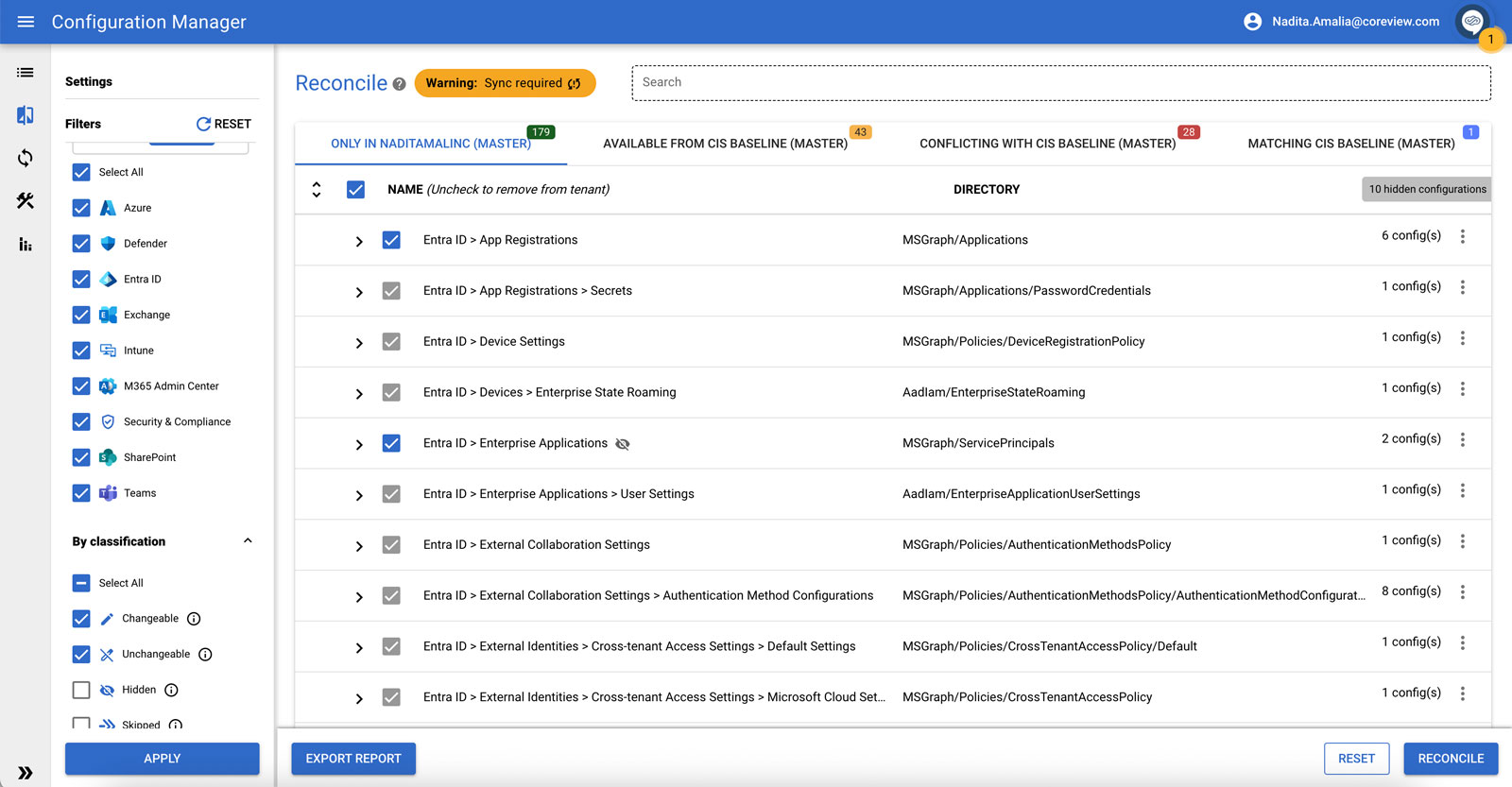
Task: Expand the Enterprise Applications User Settings row
Action: 359,496
